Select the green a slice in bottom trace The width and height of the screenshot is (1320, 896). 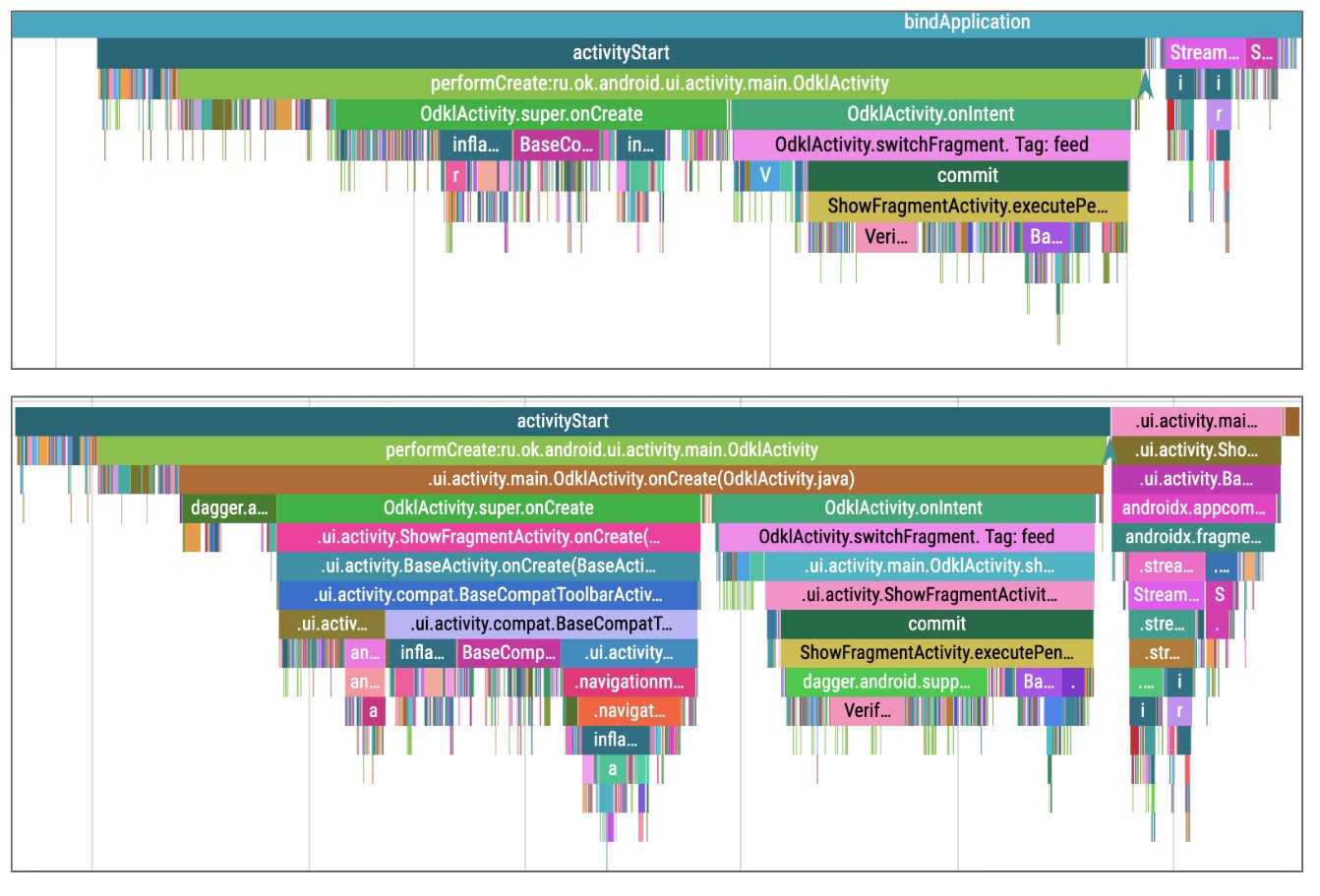click(x=612, y=769)
